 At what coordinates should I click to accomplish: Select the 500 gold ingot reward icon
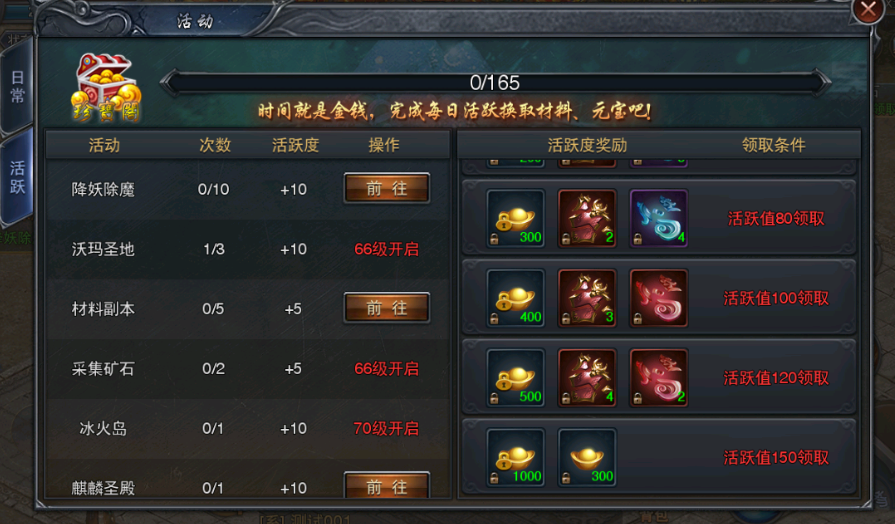pos(515,378)
